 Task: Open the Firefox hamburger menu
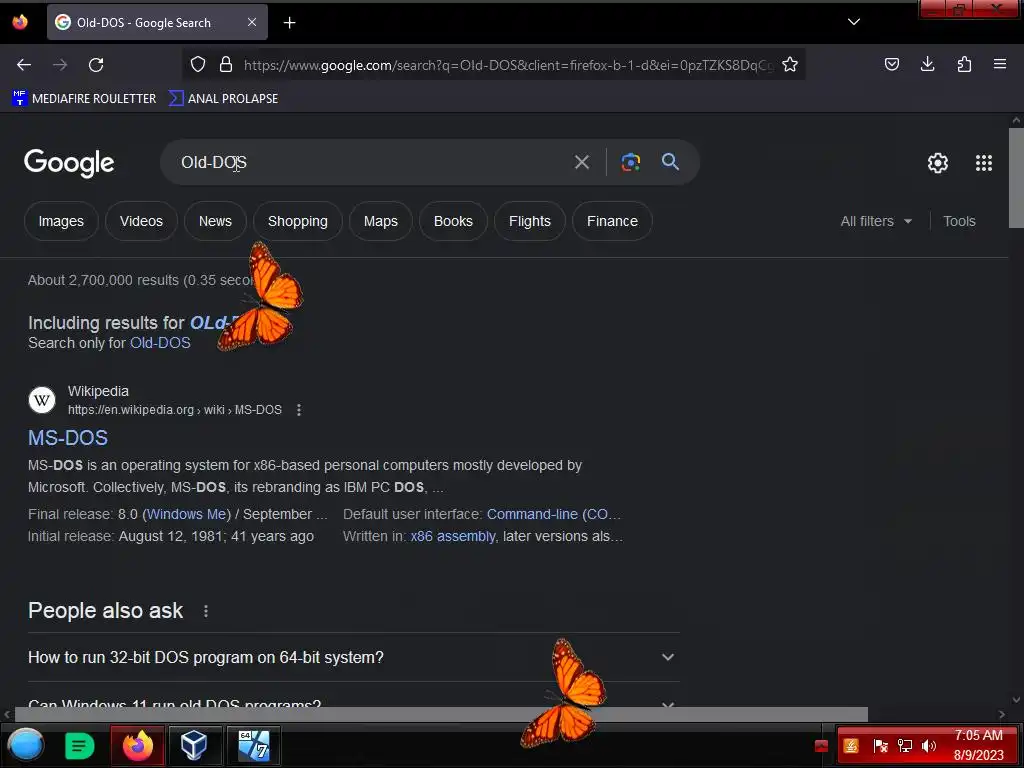point(1000,64)
